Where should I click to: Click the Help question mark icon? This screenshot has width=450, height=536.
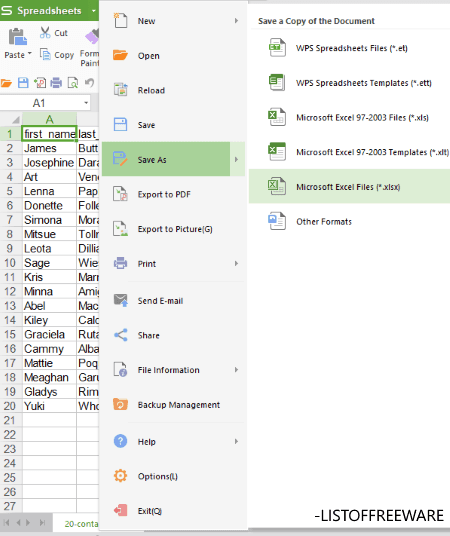coord(120,441)
